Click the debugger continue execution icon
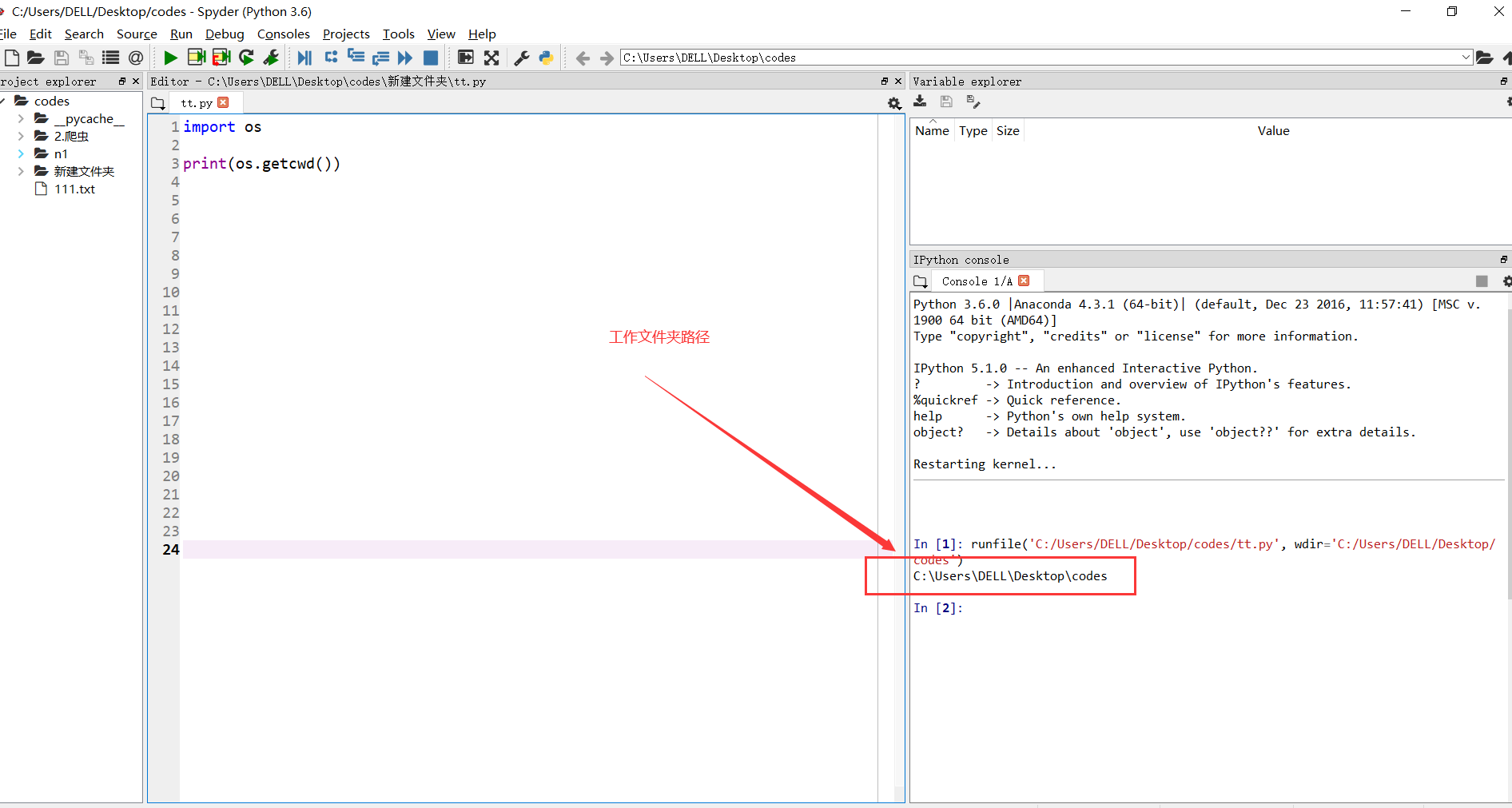Viewport: 1512px width, 808px height. (x=405, y=58)
